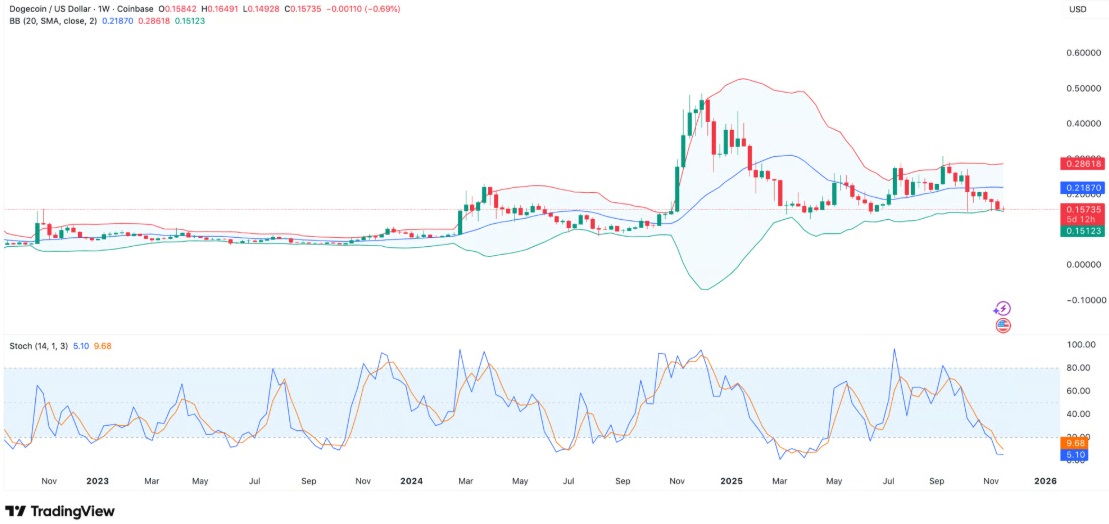Viewport: 1109px width, 524px height.
Task: Click the TradingView logo
Action: click(60, 511)
